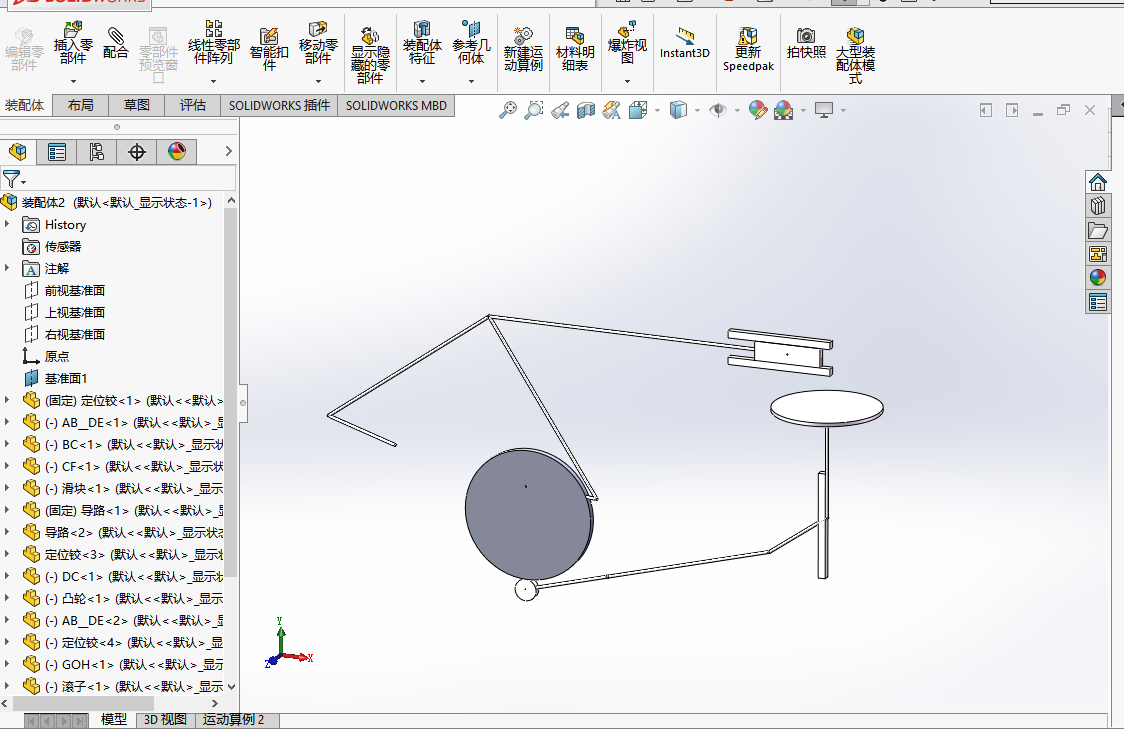Open Linear Component Pattern (线性零部件阵列)
Image resolution: width=1124 pixels, height=729 pixels.
click(x=214, y=43)
